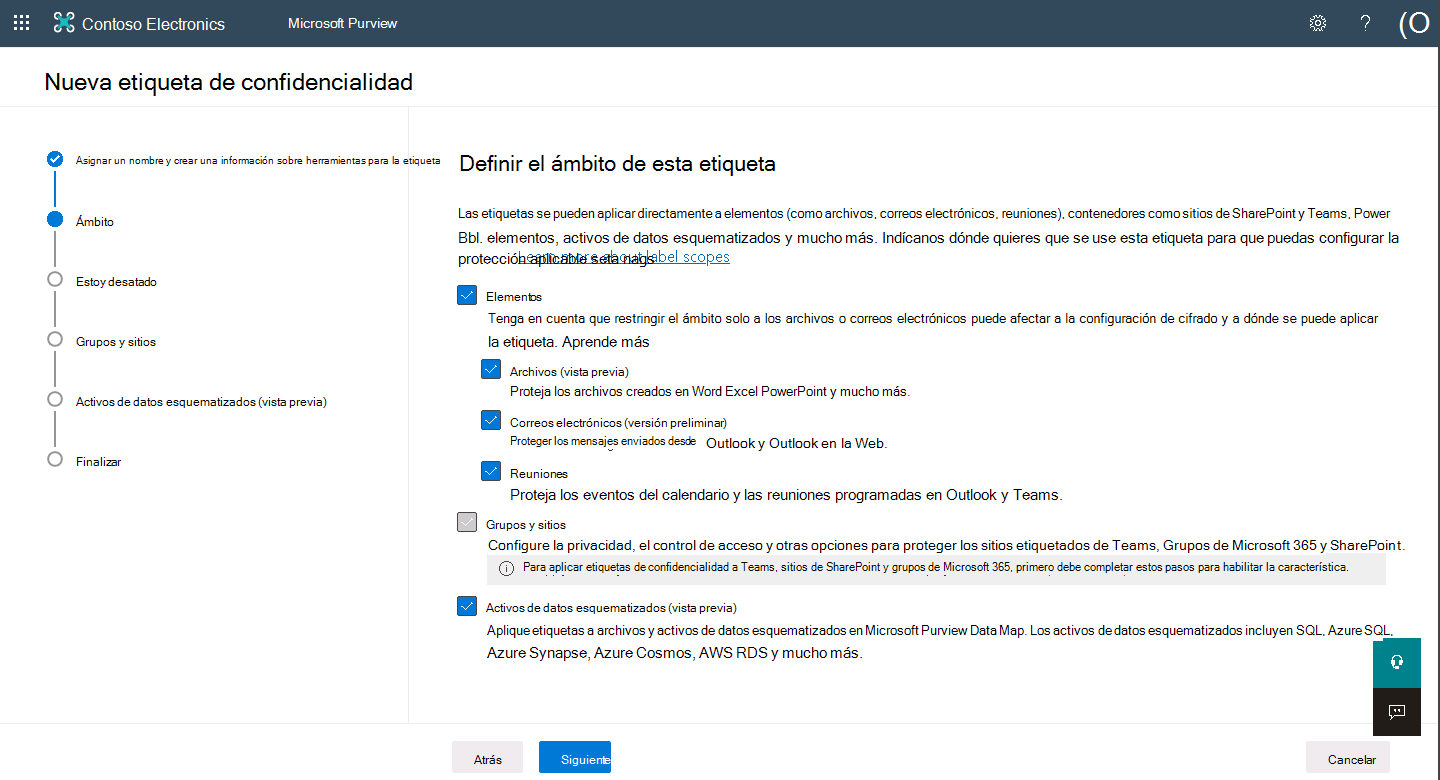Open the Purview settings gear

(x=1317, y=22)
